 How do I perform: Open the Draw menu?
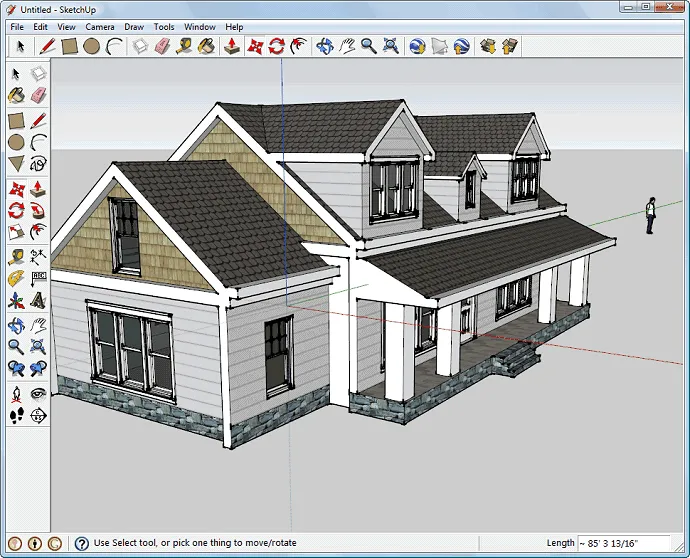click(134, 27)
